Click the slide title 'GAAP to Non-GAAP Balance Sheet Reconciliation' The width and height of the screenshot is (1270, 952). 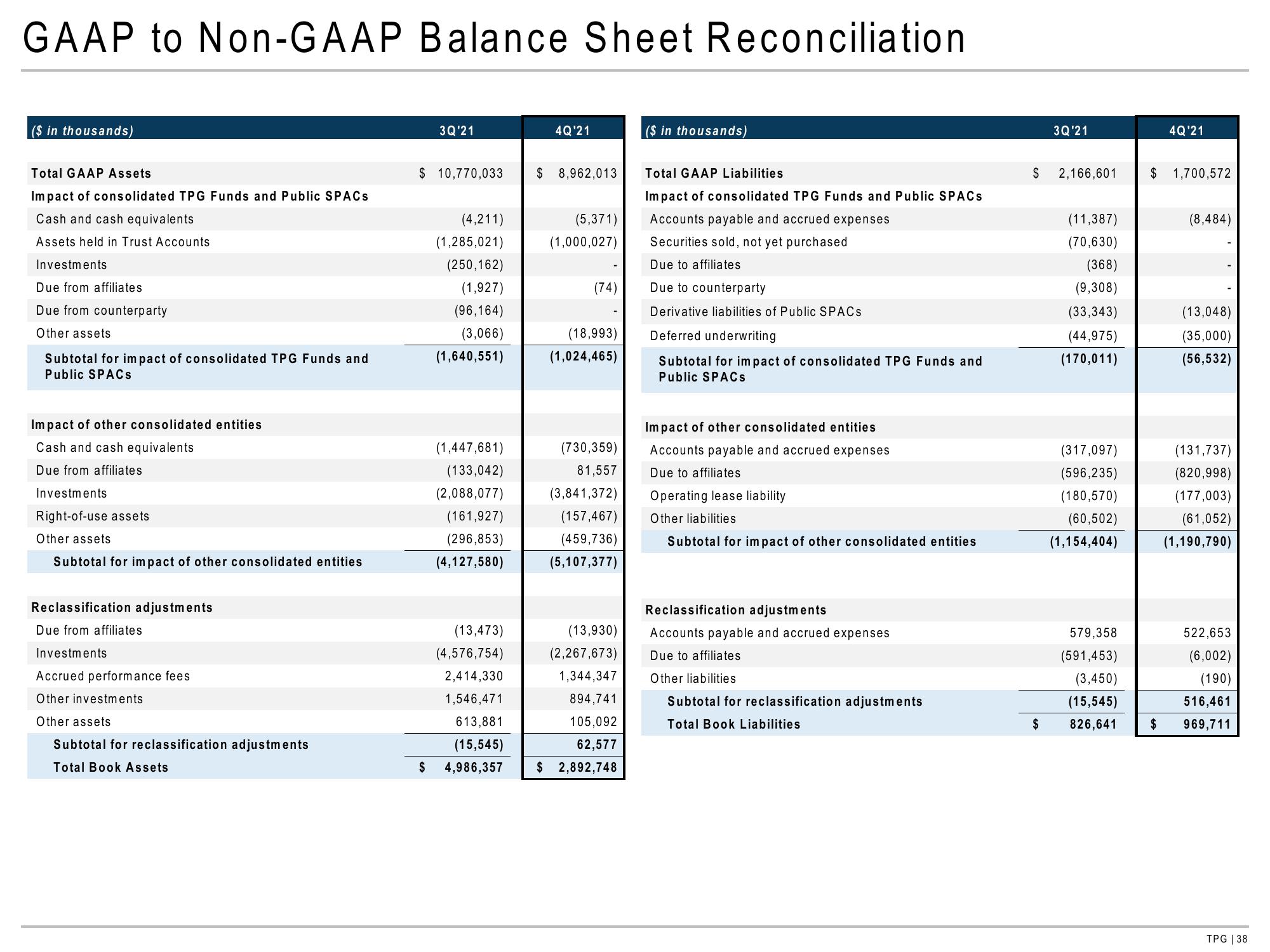pos(494,37)
